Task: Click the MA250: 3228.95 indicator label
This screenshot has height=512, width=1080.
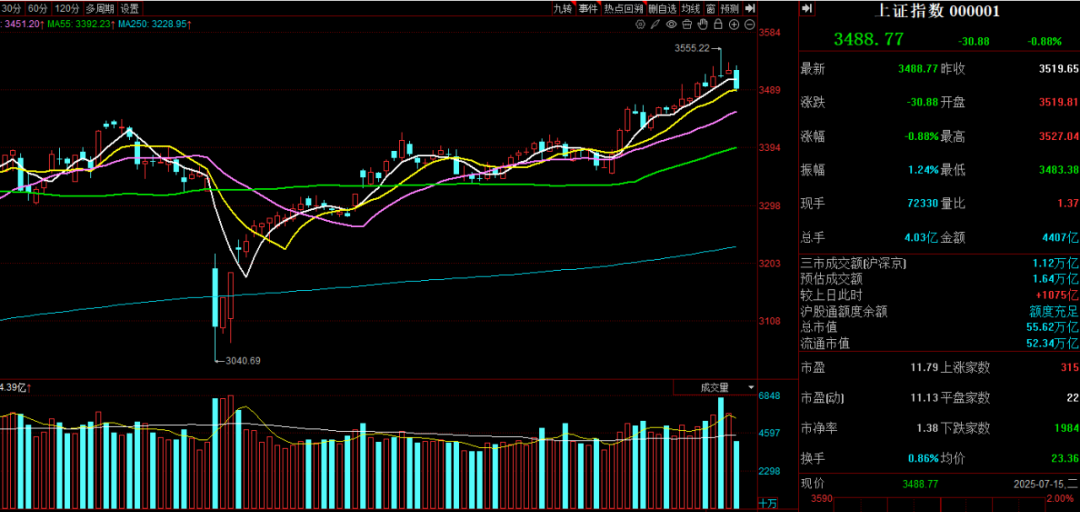Action: [x=155, y=24]
